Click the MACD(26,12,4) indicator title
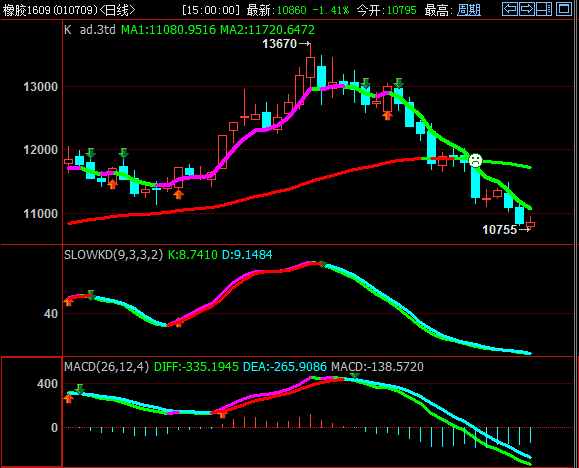This screenshot has width=579, height=468. (x=106, y=366)
